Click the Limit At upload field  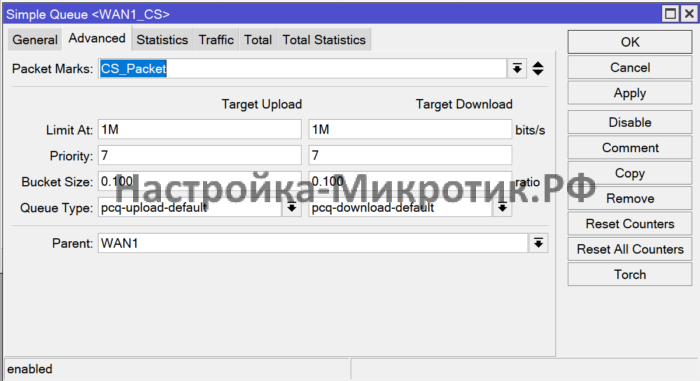[200, 130]
